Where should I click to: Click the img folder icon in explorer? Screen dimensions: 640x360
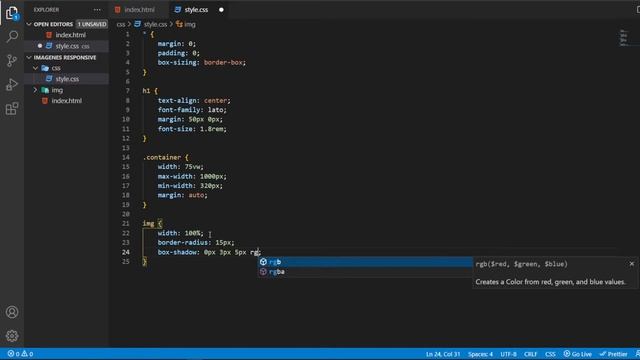tap(45, 90)
